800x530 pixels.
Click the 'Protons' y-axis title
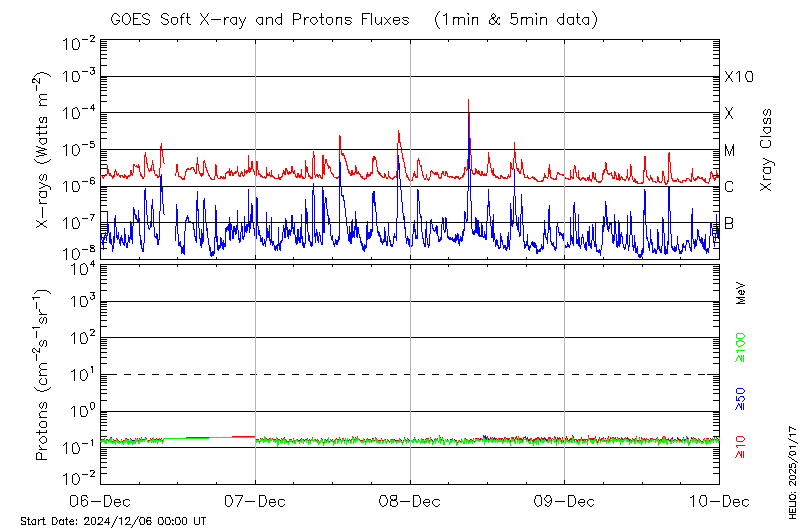[42, 375]
